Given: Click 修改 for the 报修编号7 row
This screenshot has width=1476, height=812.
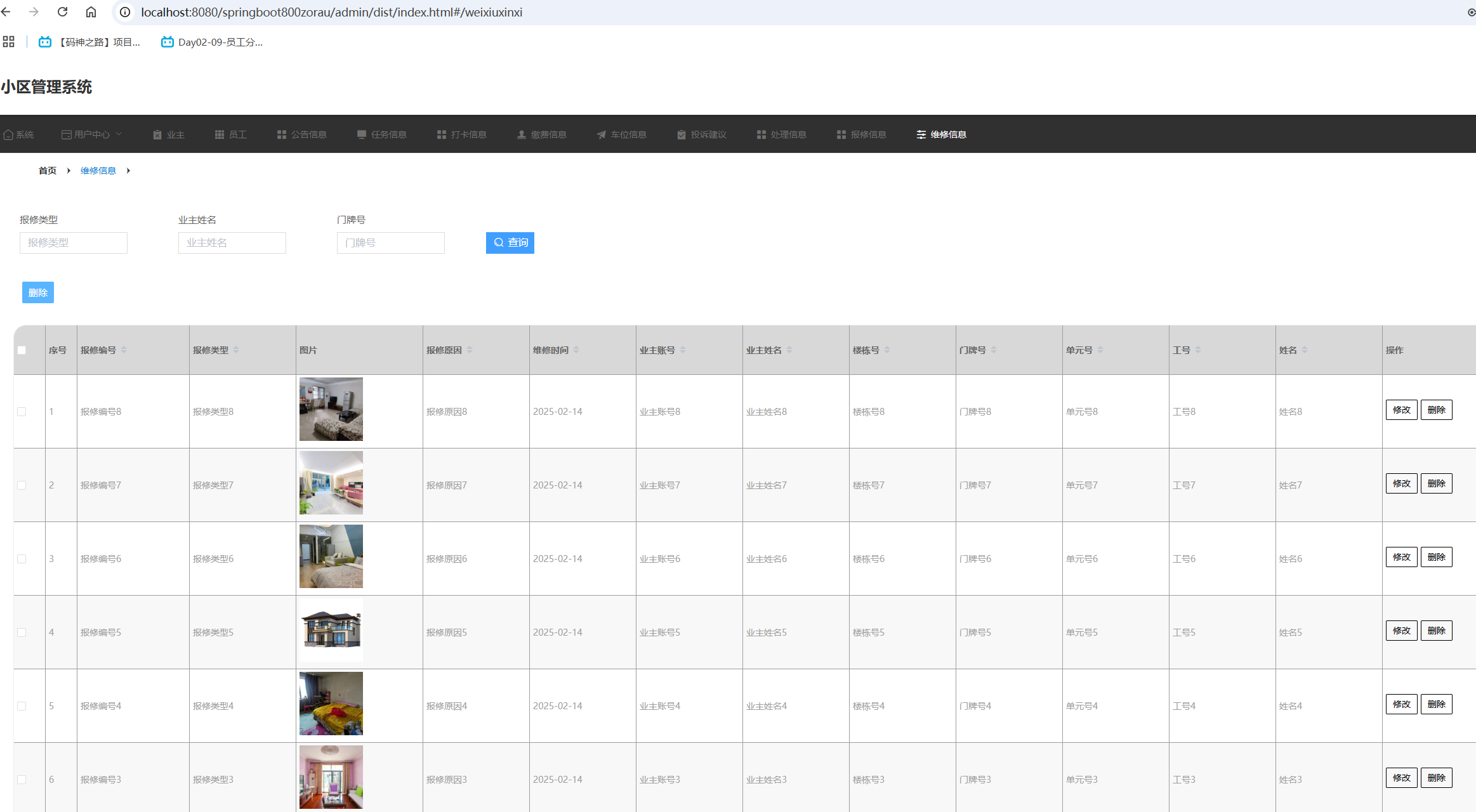Looking at the screenshot, I should pyautogui.click(x=1401, y=483).
